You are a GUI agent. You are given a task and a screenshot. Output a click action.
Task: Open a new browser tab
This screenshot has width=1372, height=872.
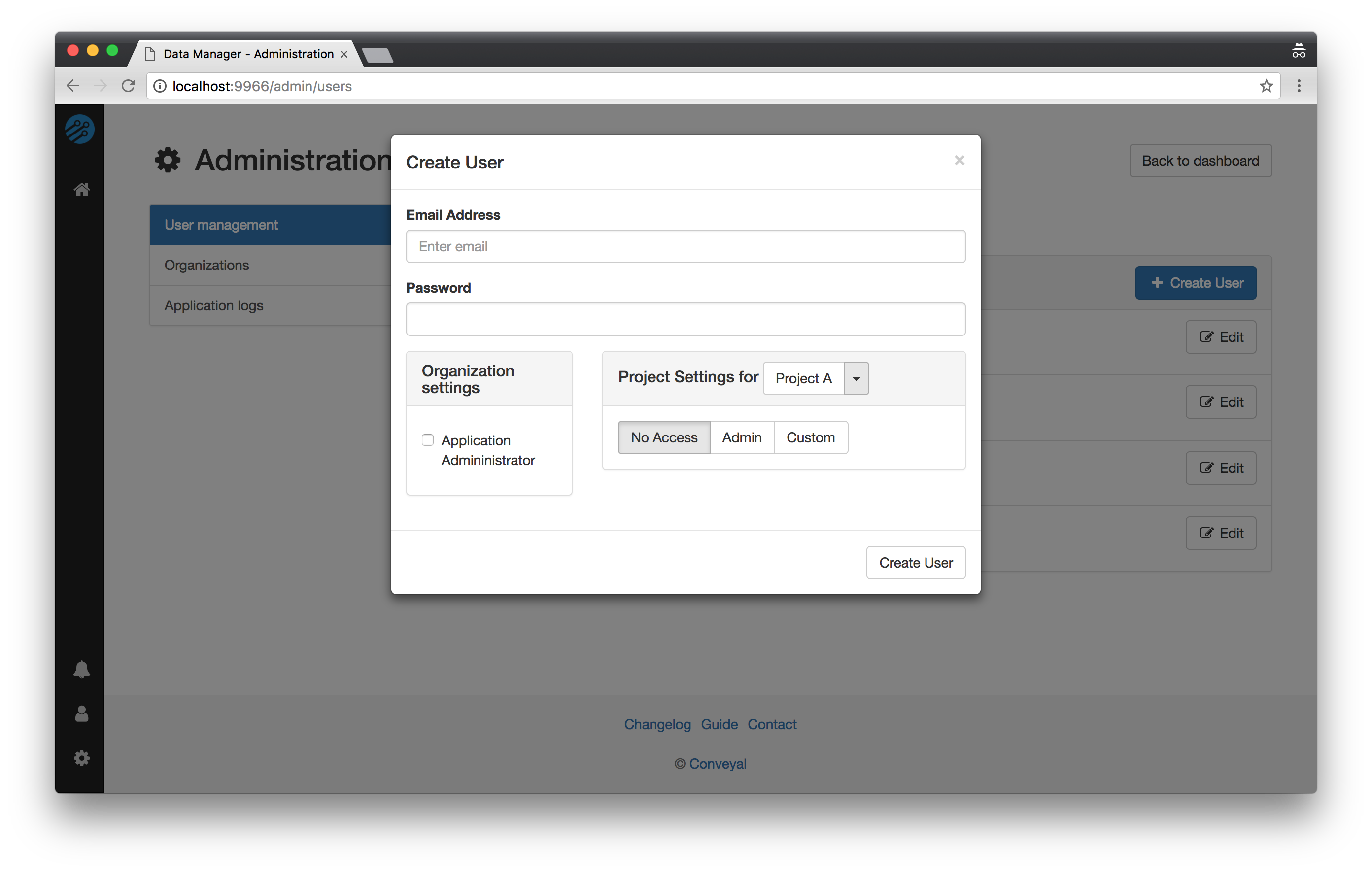[377, 55]
